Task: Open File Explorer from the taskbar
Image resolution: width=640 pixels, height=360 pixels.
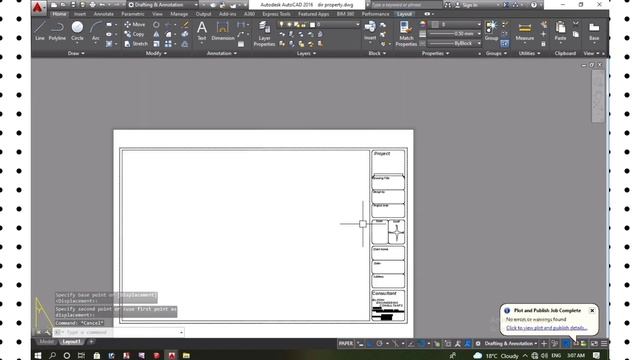Action: (186, 356)
